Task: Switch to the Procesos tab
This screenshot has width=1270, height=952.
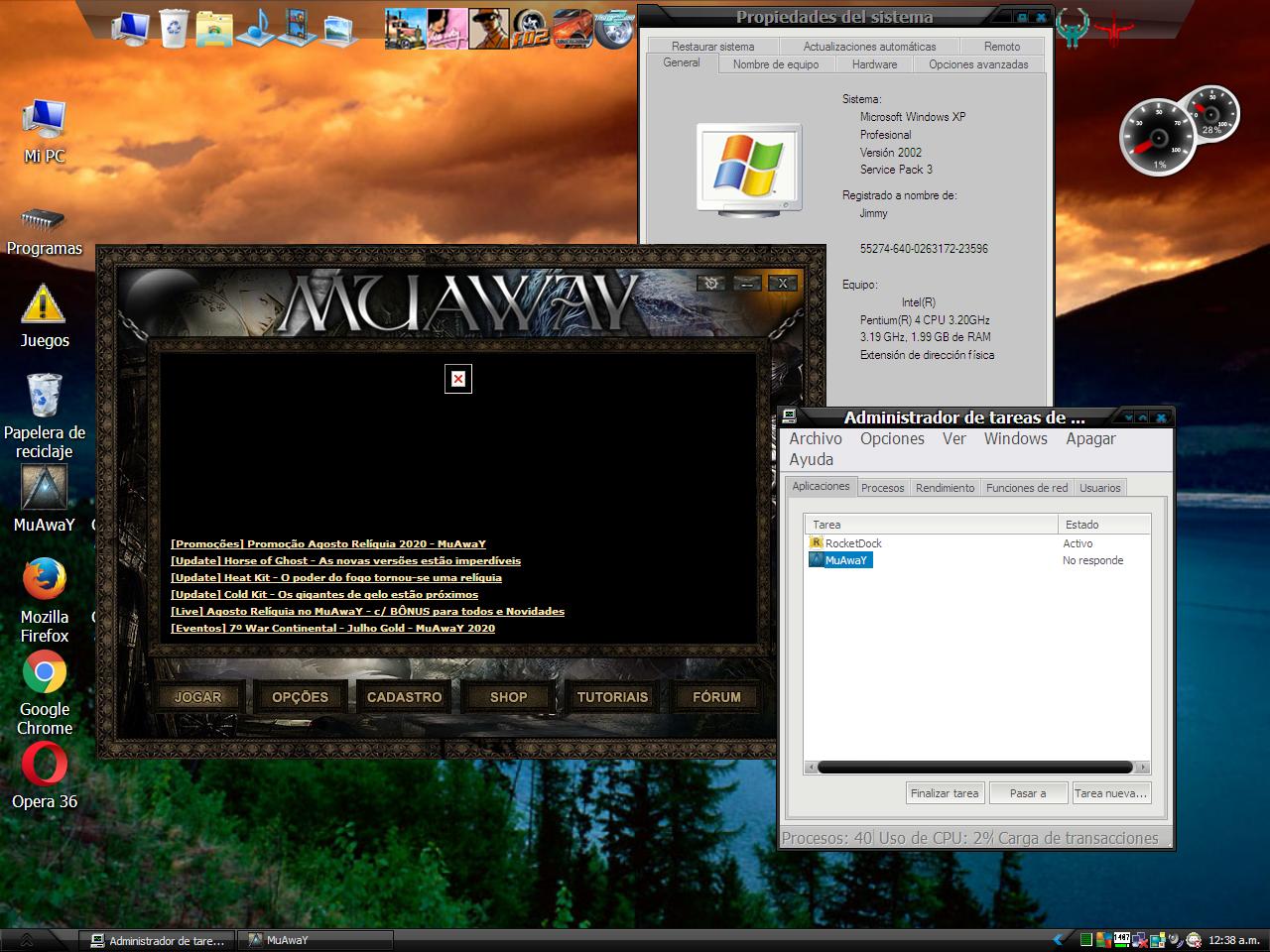Action: [883, 488]
